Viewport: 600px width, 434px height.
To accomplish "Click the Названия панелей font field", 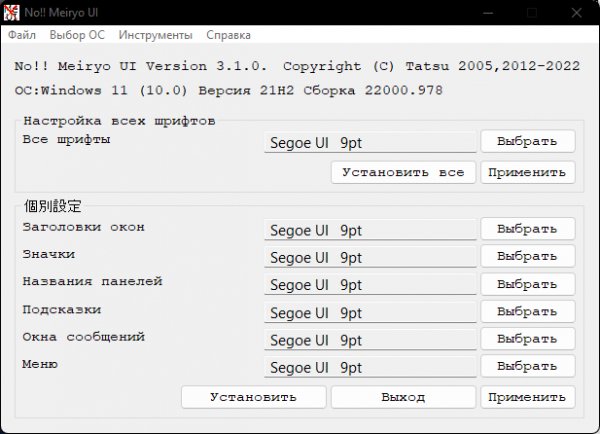I will [370, 285].
